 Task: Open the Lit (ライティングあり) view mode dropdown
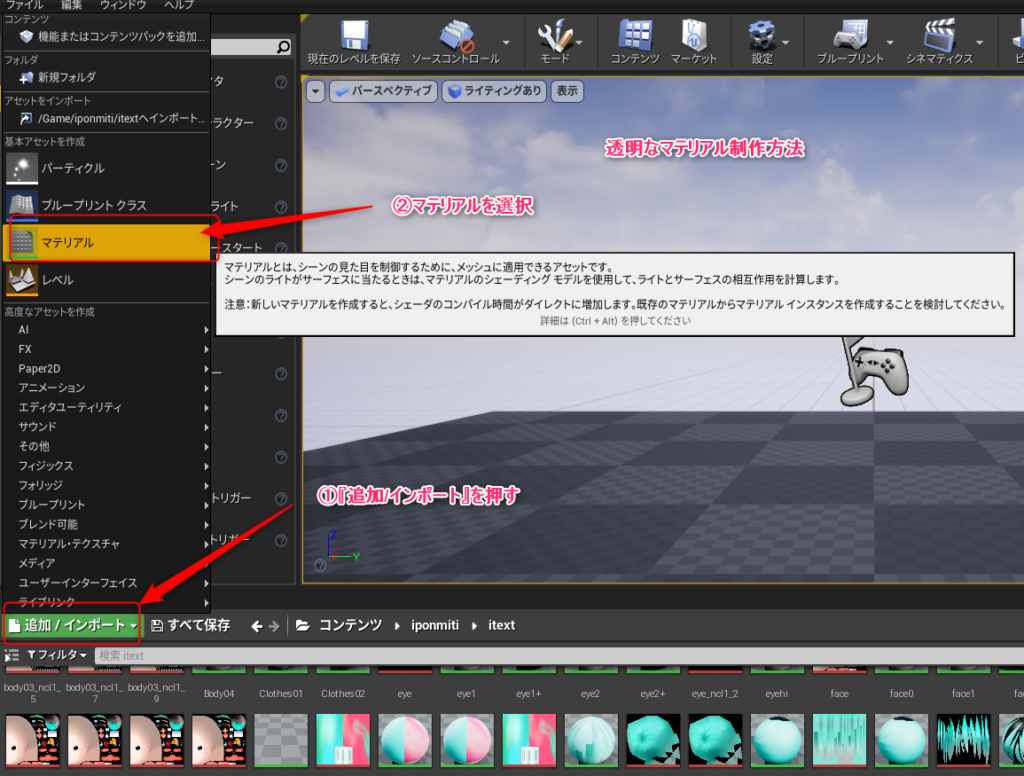[x=495, y=92]
